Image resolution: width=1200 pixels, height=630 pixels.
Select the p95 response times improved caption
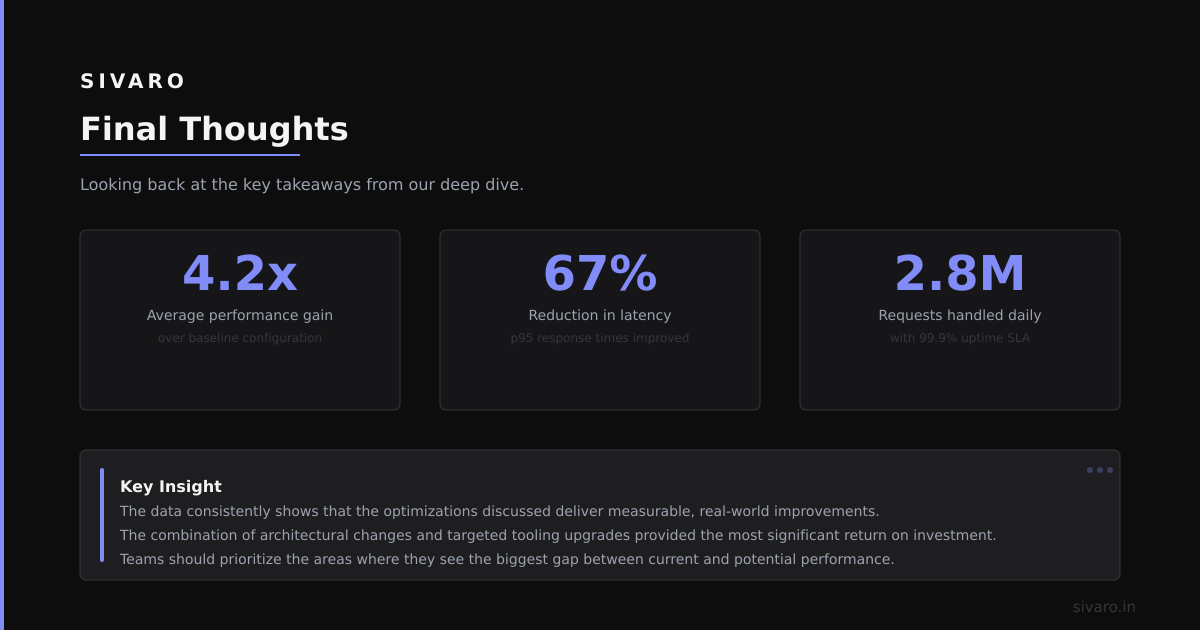coord(600,338)
